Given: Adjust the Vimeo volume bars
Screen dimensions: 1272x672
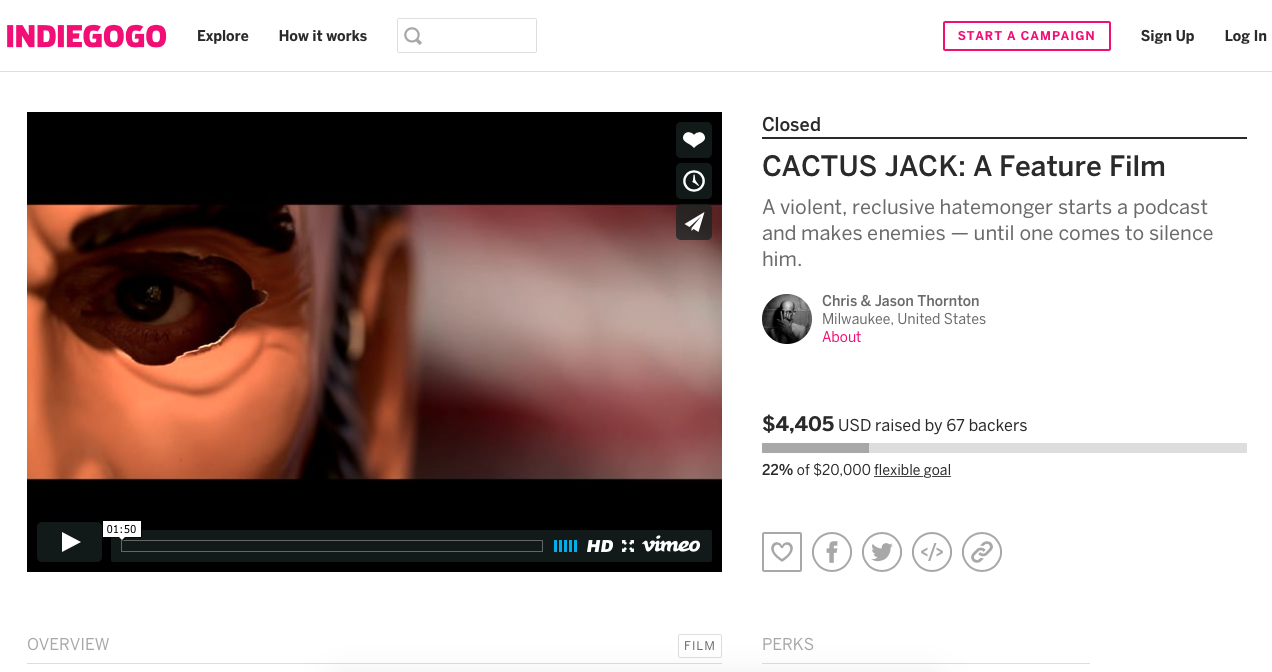Looking at the screenshot, I should point(565,546).
